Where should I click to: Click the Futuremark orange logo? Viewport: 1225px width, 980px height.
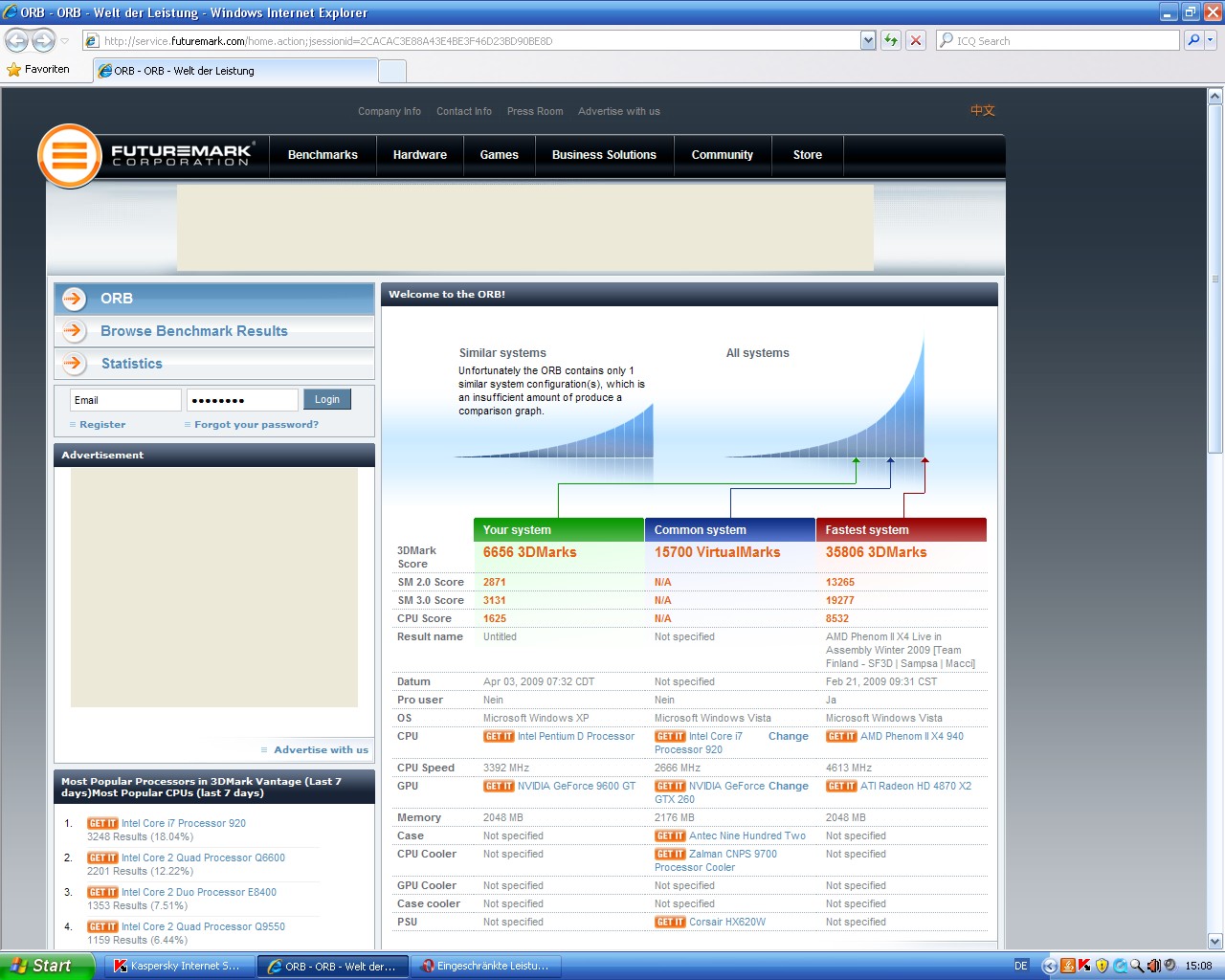click(x=70, y=155)
